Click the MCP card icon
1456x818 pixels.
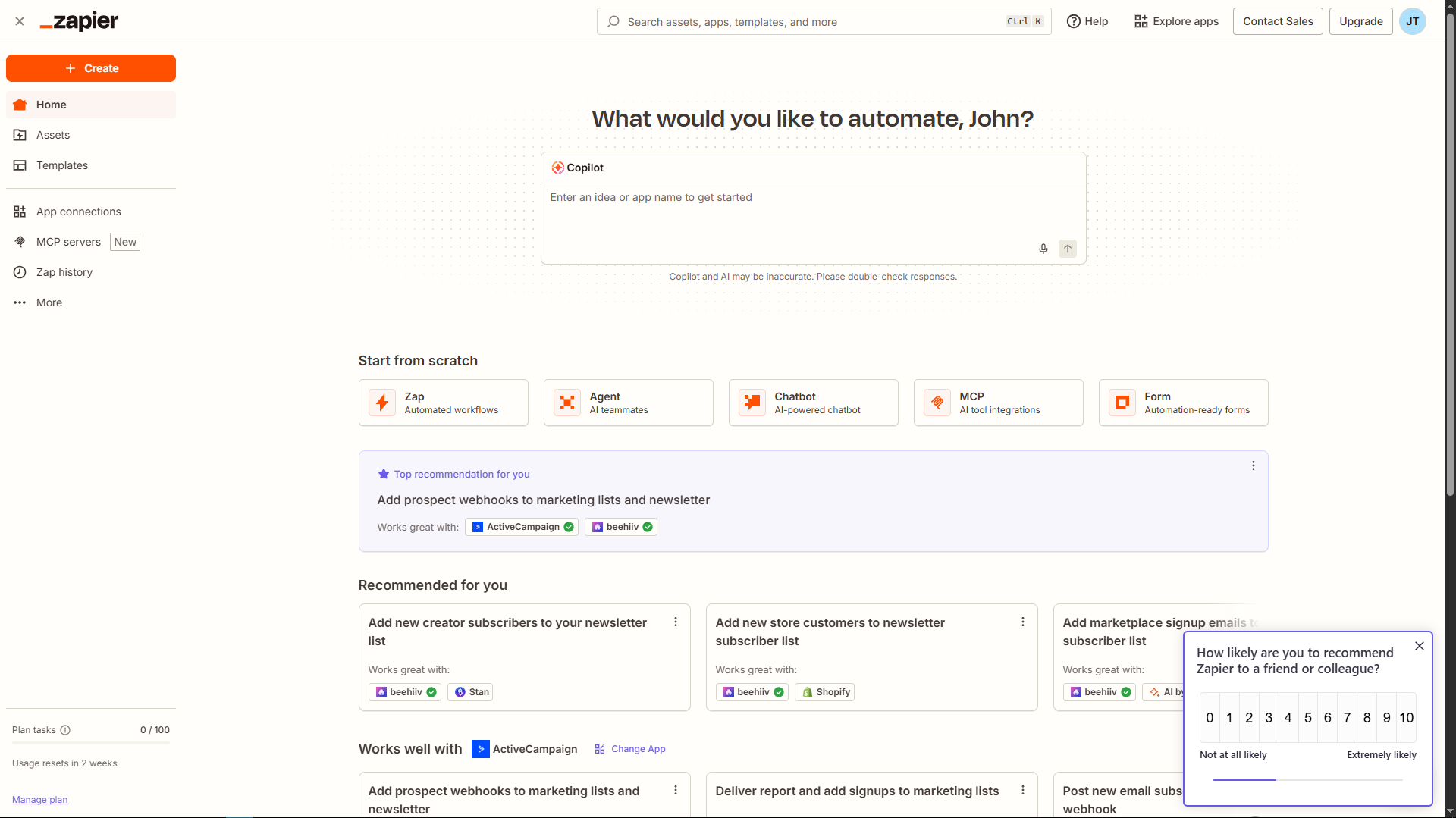pyautogui.click(x=937, y=403)
